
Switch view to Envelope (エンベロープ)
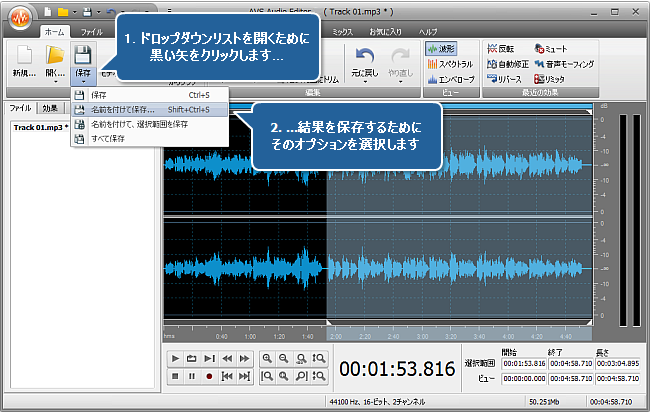click(x=448, y=78)
